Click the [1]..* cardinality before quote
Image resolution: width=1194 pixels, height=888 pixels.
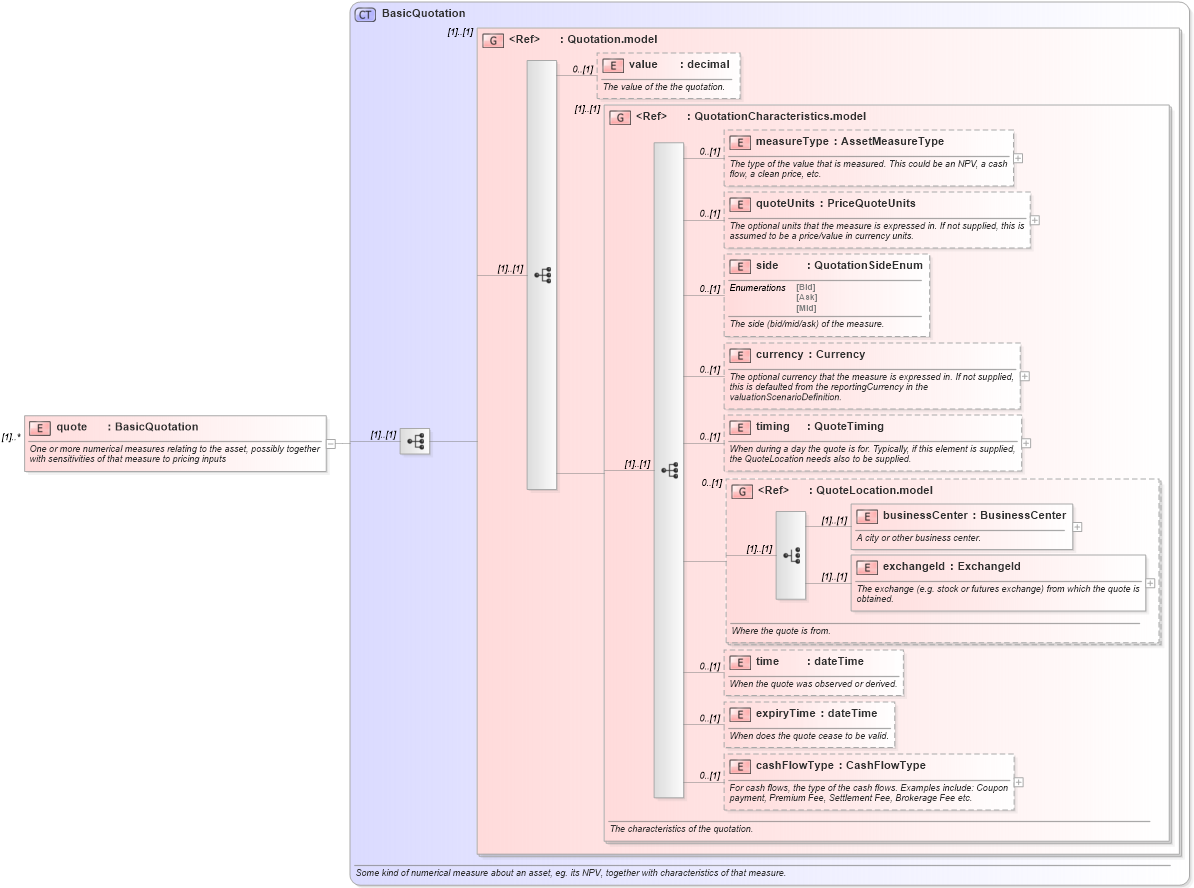[x=11, y=437]
